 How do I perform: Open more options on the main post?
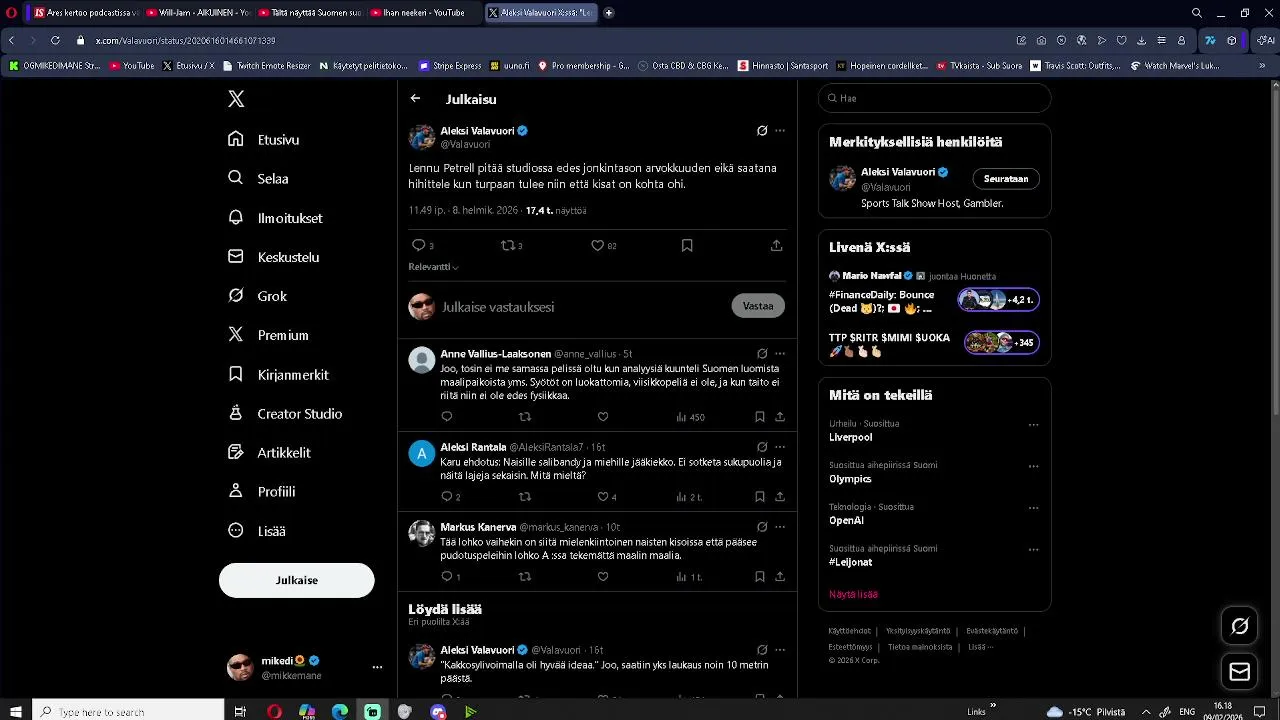point(780,131)
